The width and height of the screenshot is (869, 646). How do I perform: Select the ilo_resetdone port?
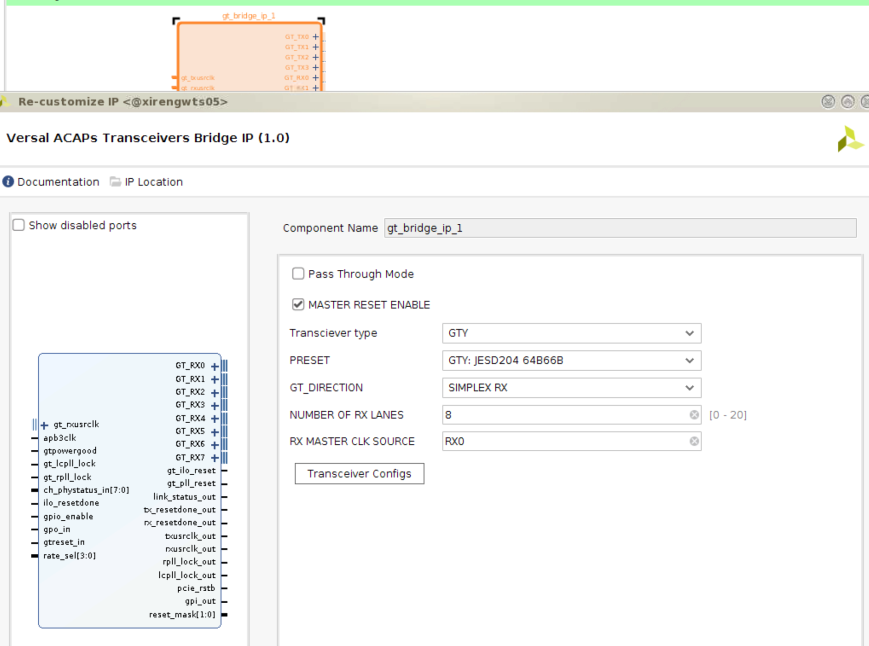pyautogui.click(x=71, y=503)
